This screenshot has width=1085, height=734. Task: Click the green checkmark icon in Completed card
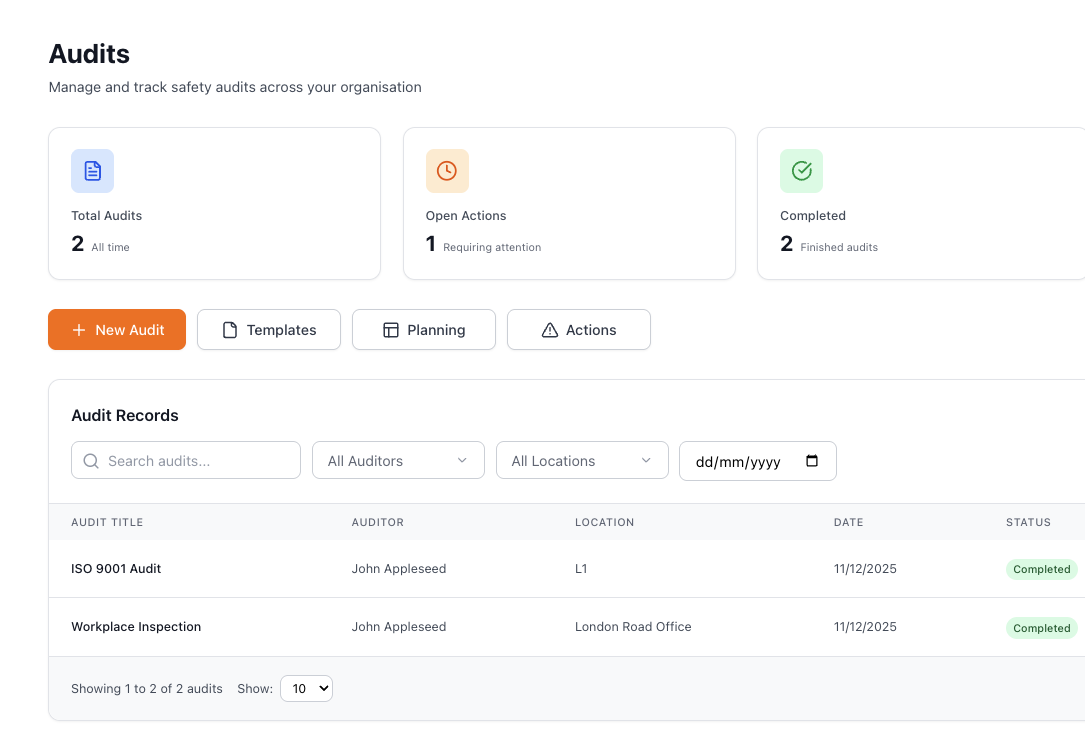coord(801,171)
